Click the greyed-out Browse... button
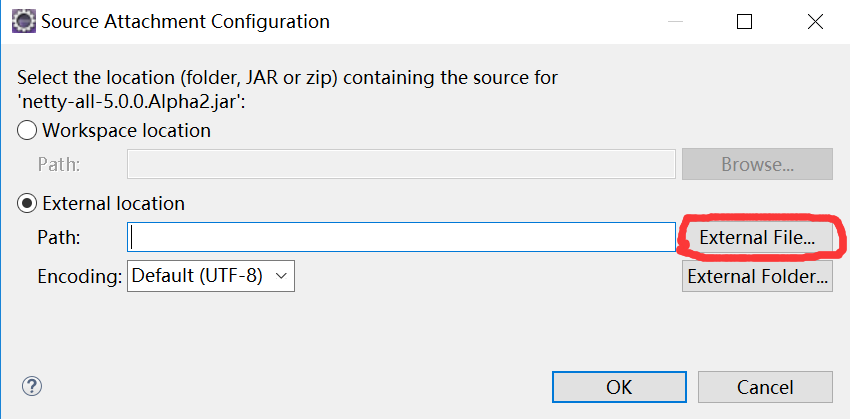Viewport: 850px width, 419px height. [757, 164]
